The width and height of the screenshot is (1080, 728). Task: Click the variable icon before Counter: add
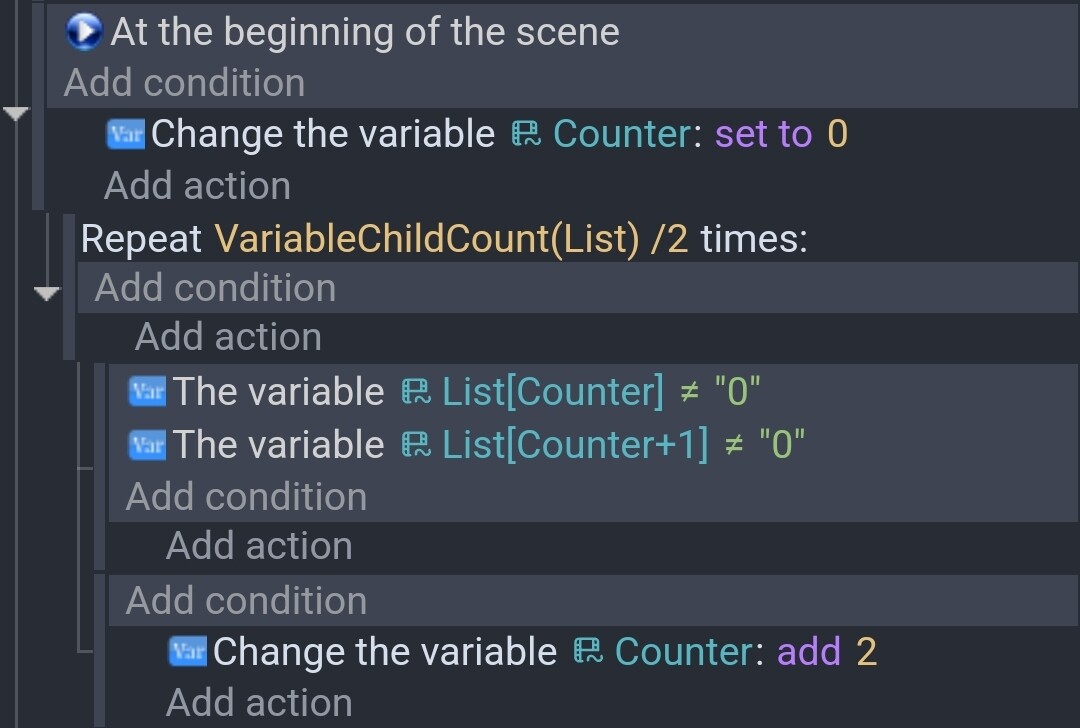588,652
